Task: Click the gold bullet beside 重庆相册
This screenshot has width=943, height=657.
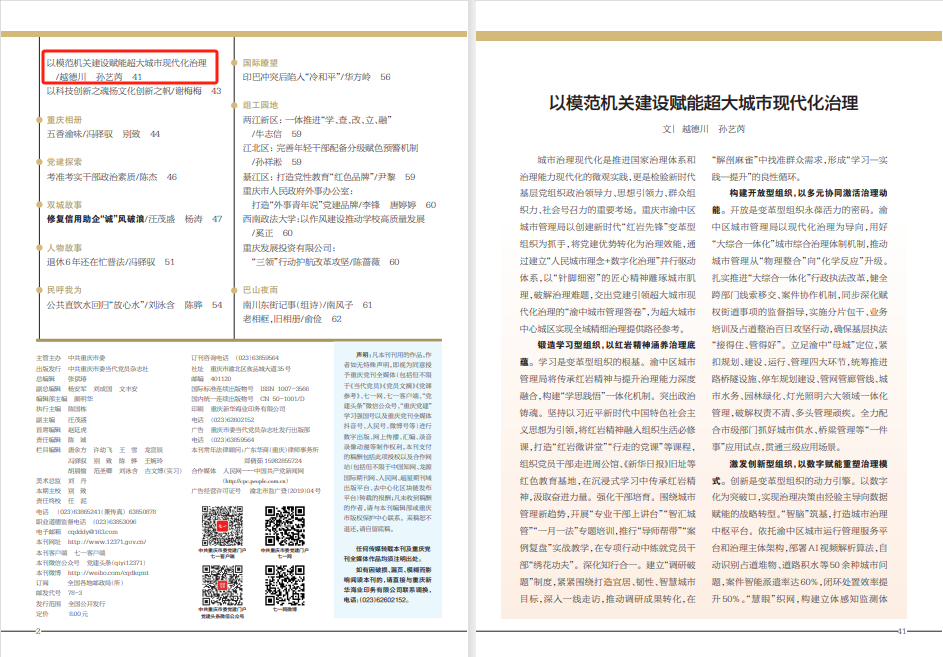Action: (x=40, y=119)
